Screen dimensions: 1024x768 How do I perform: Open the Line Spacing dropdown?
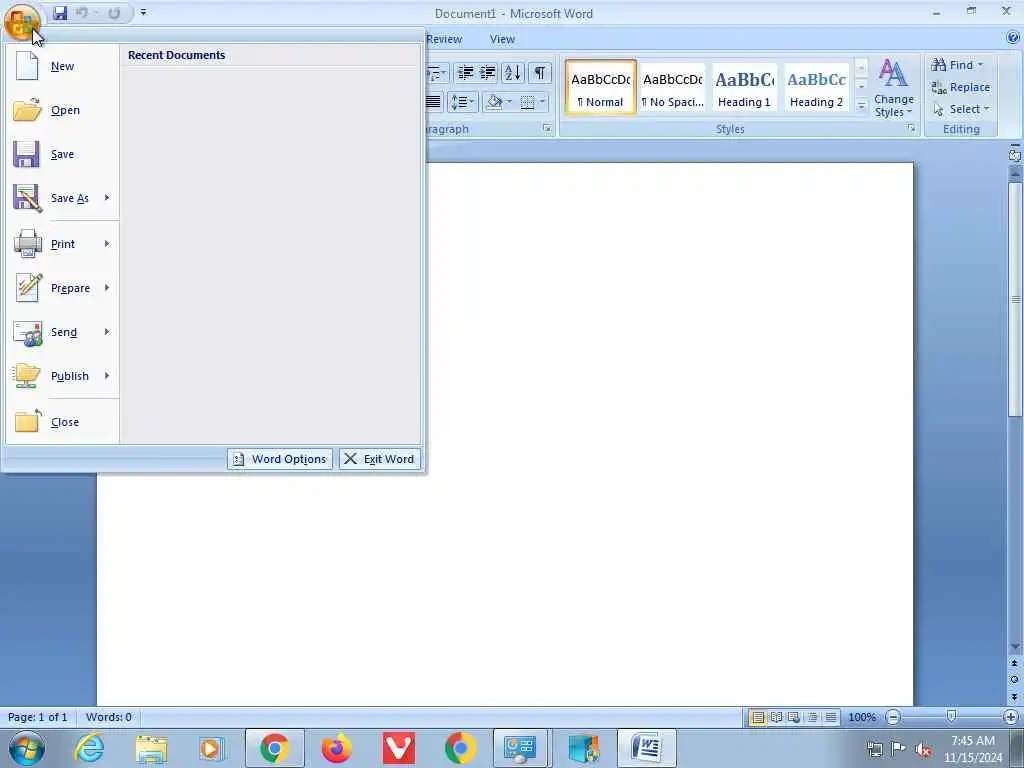click(462, 102)
